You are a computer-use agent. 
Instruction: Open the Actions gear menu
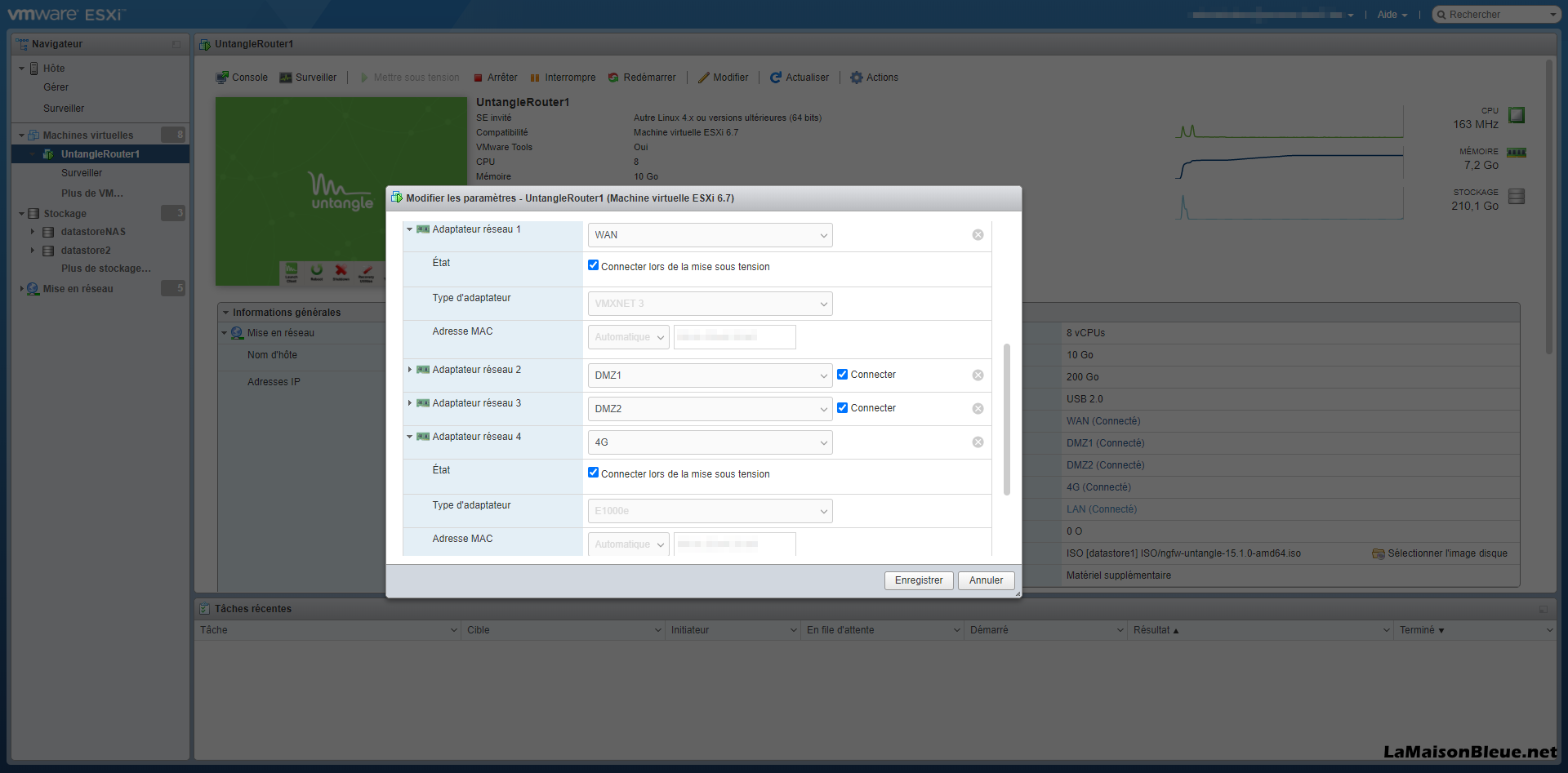coord(874,78)
